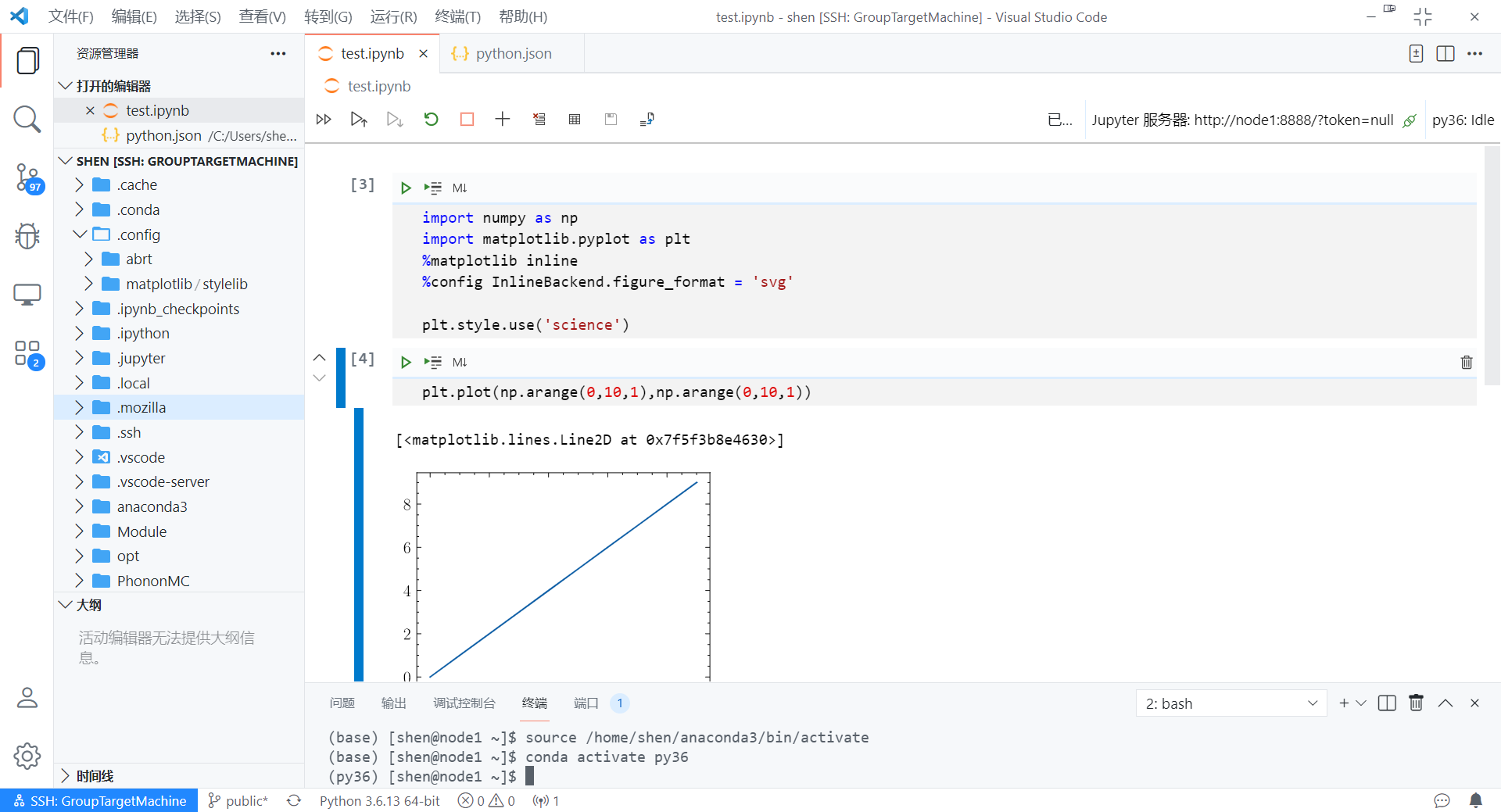The image size is (1501, 812).
Task: Interrupt kernel with red stop square
Action: (x=467, y=119)
